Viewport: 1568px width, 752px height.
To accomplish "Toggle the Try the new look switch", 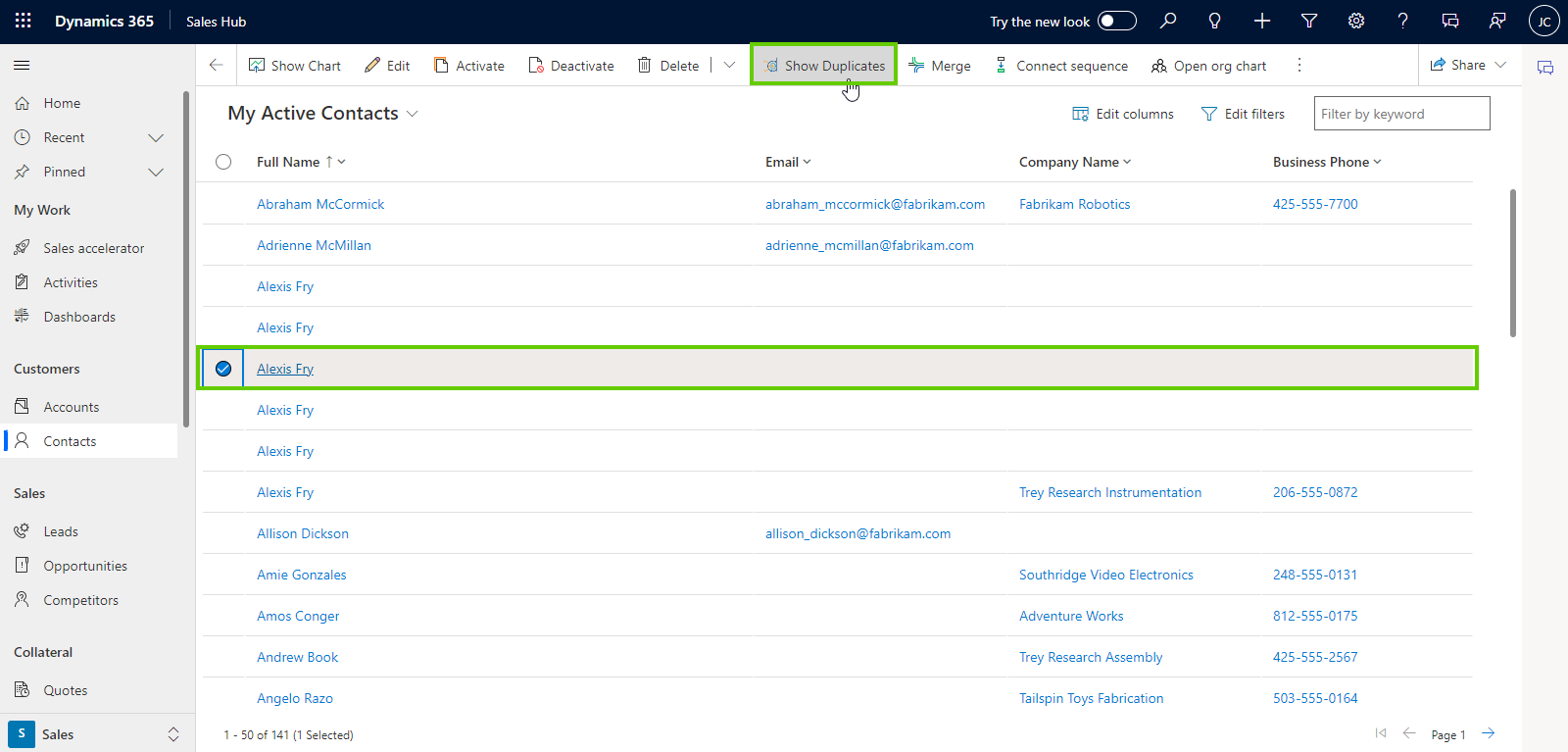I will point(1116,21).
